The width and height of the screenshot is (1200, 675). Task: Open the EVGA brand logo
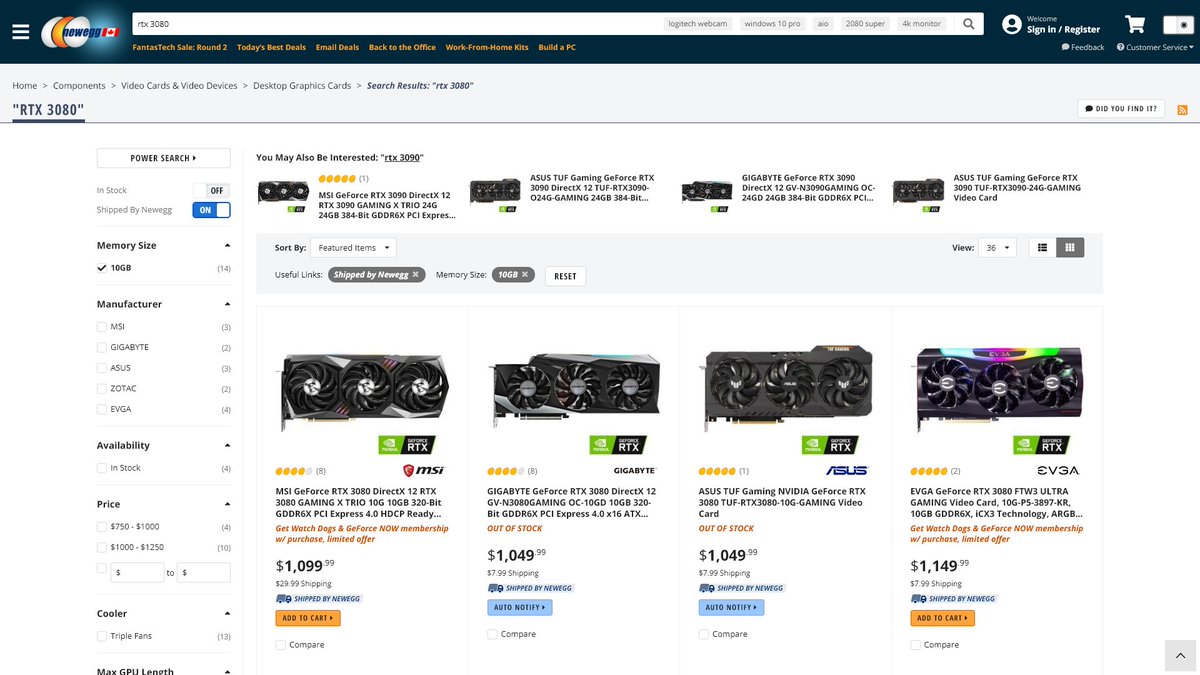tap(1058, 470)
